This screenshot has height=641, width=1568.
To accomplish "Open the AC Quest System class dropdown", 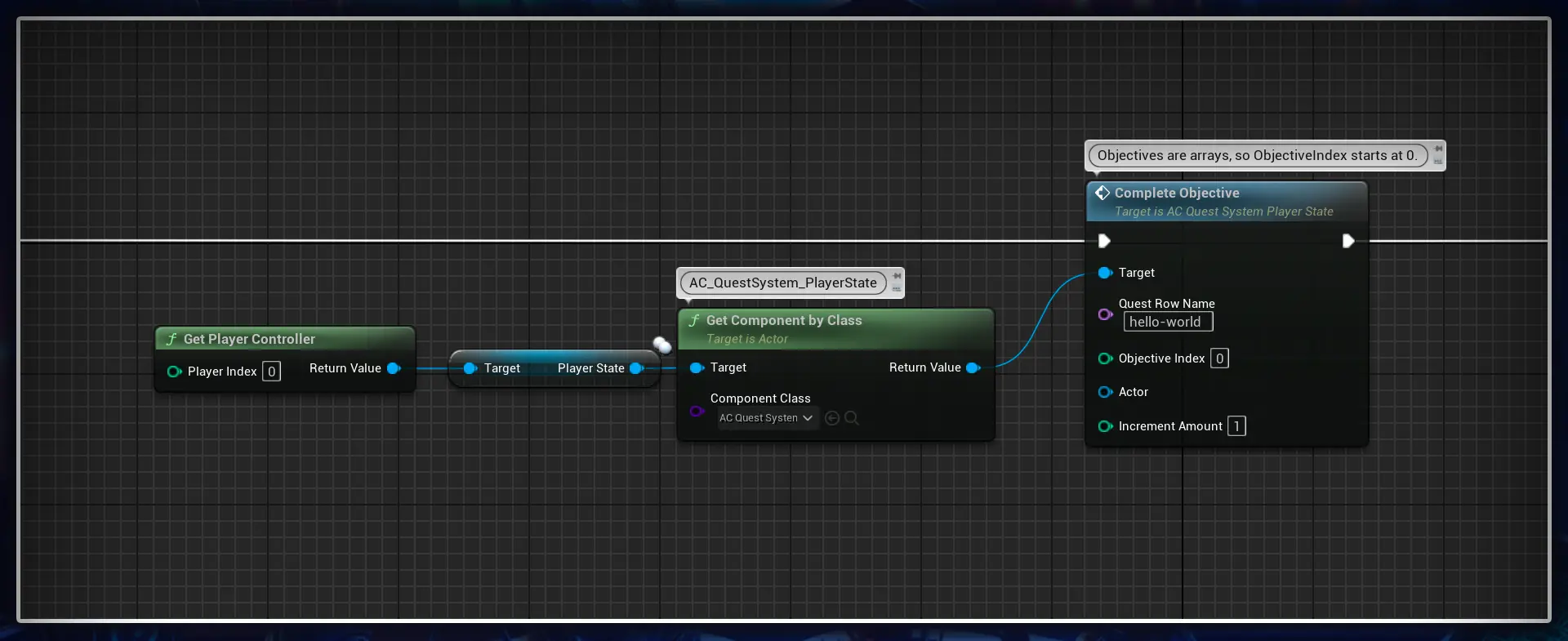I will 767,418.
